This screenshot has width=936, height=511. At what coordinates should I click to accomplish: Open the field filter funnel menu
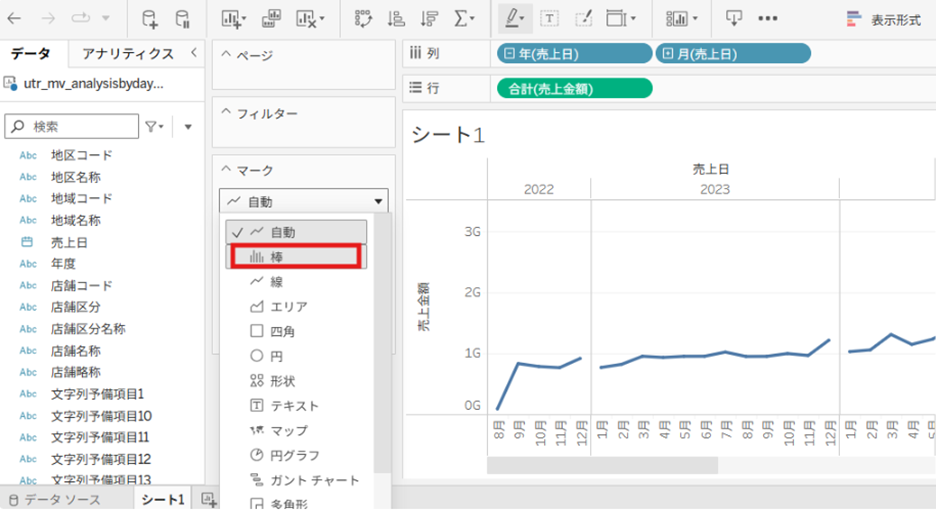tap(154, 127)
